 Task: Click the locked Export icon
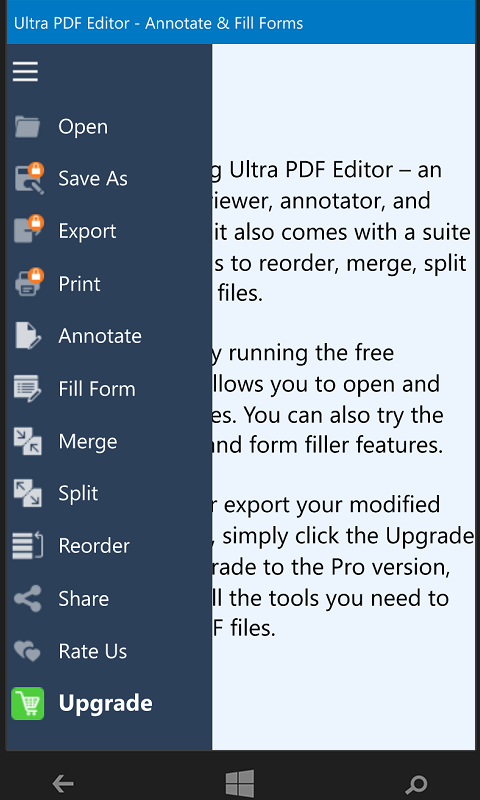pos(29,231)
